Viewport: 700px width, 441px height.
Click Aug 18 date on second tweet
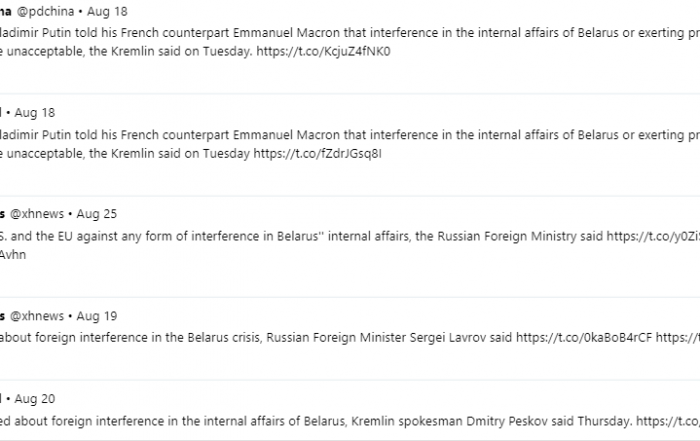(x=35, y=113)
